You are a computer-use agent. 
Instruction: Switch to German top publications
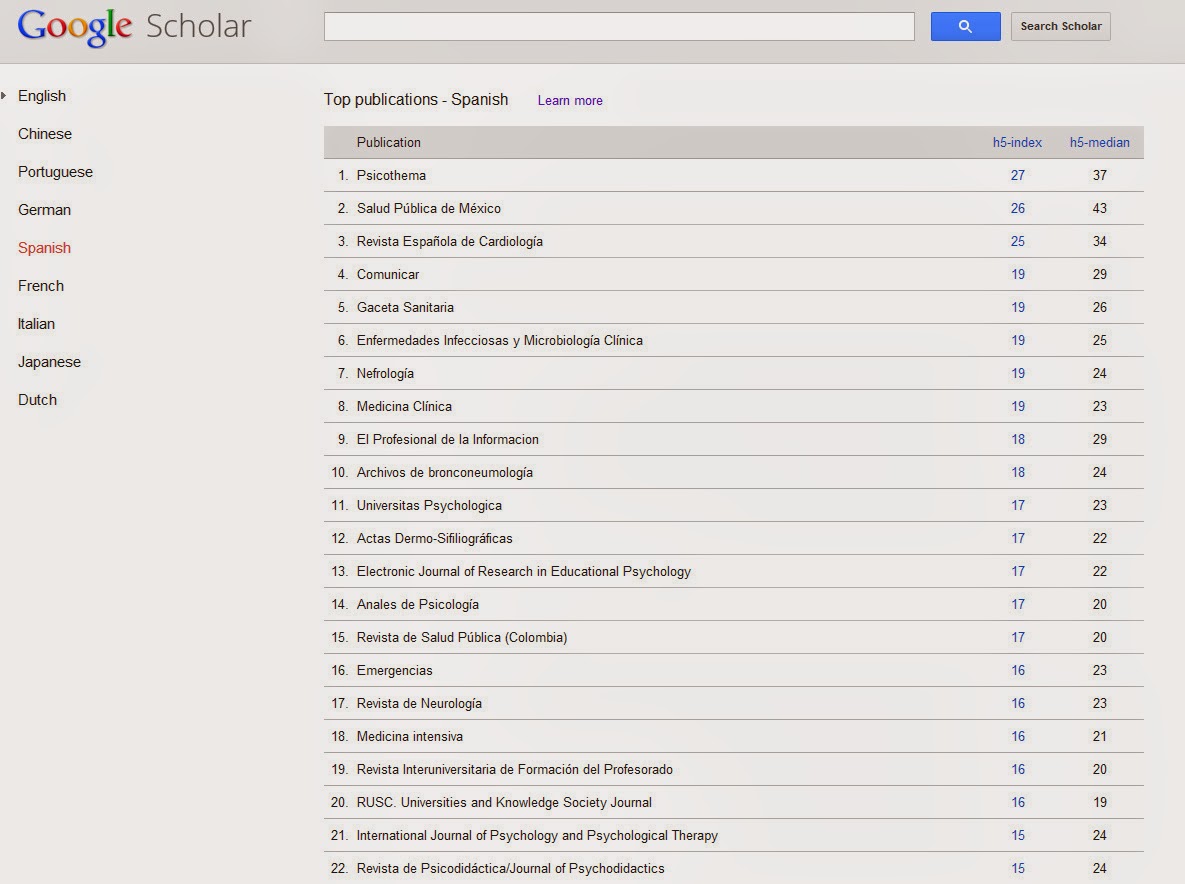(x=44, y=209)
